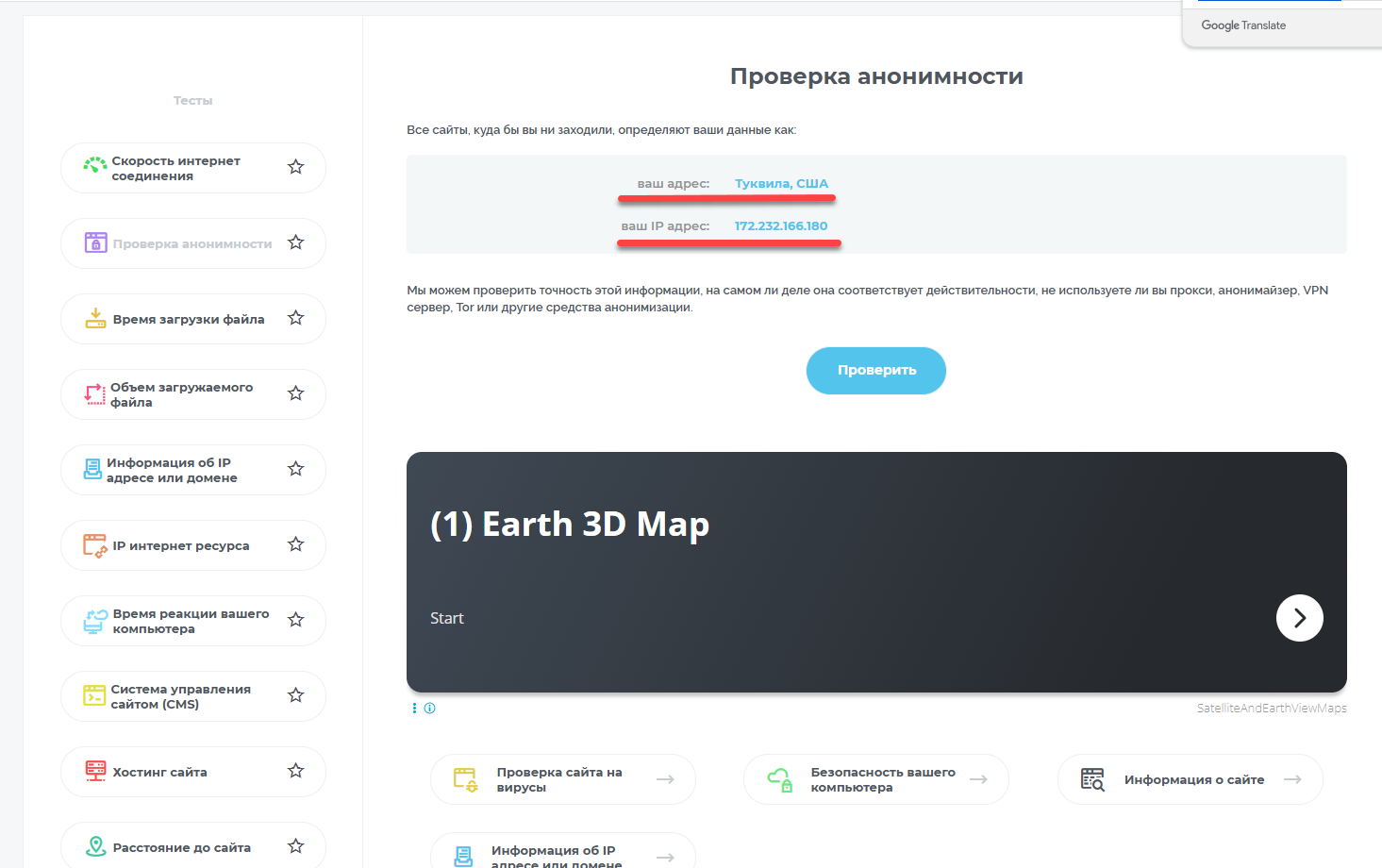Click the Туквила, США location link
Viewport: 1382px width, 868px height.
(x=781, y=184)
